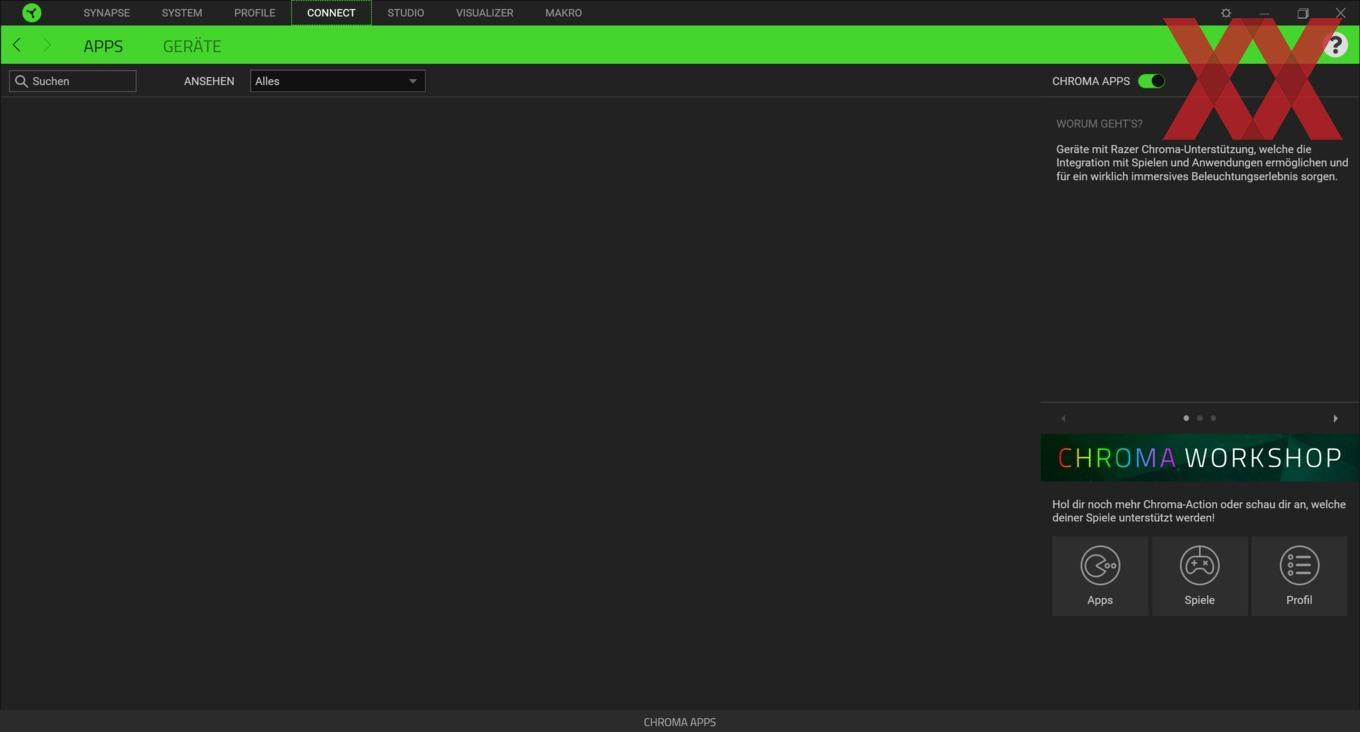This screenshot has width=1360, height=732.
Task: Select the first carousel dot
Action: click(1186, 418)
